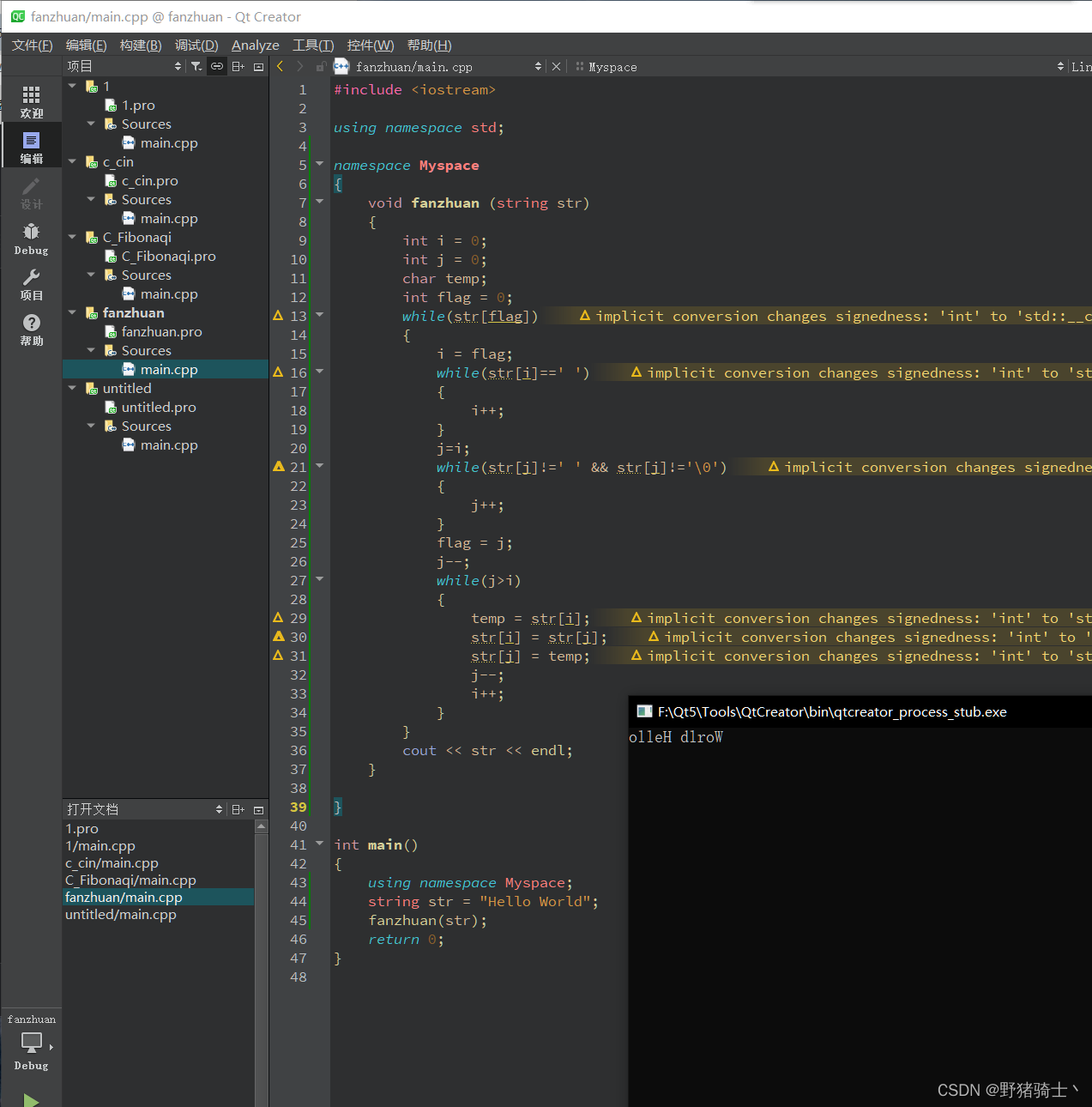1092x1107 pixels.
Task: Close the fanzhuan/main.cpp editor document
Action: pos(556,66)
